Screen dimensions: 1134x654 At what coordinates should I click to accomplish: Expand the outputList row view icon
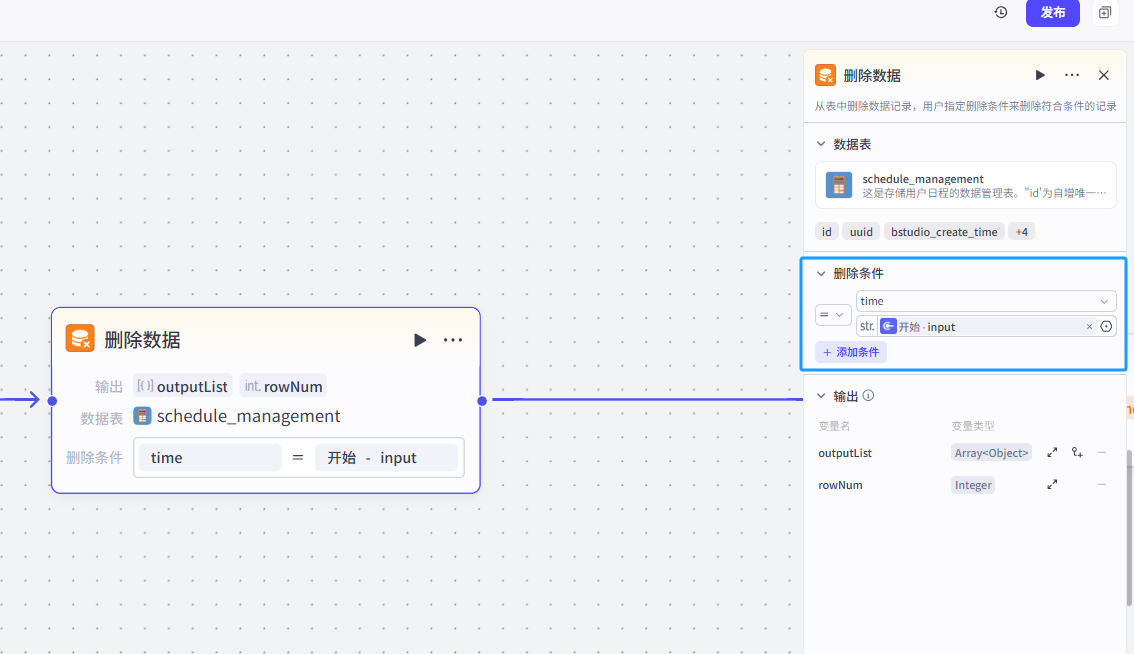click(1052, 453)
